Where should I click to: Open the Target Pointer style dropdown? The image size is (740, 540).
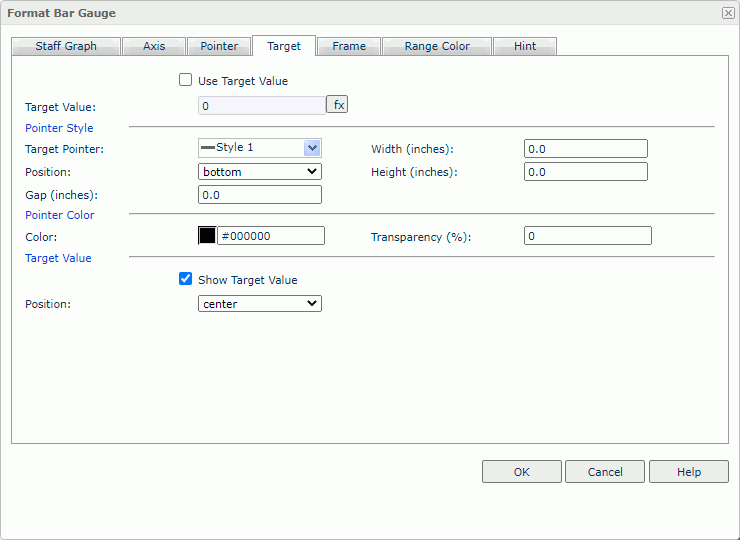pyautogui.click(x=312, y=148)
